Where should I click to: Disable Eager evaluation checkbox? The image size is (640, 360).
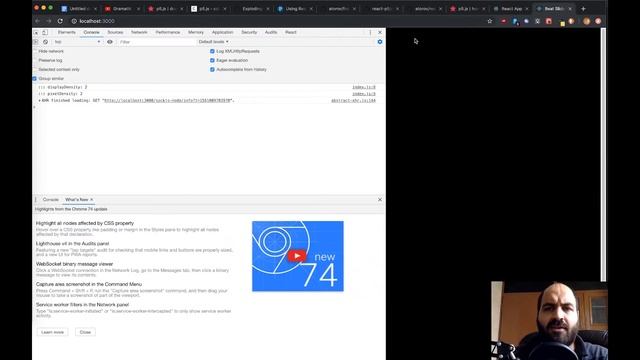[x=212, y=60]
